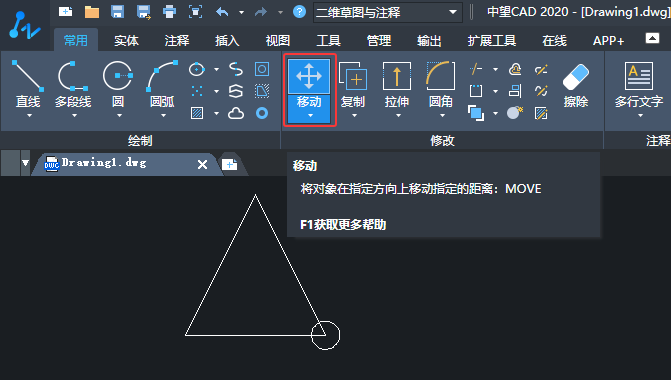The width and height of the screenshot is (671, 380).
Task: Select the Multiline Text (多行文字) tool
Action: click(639, 85)
